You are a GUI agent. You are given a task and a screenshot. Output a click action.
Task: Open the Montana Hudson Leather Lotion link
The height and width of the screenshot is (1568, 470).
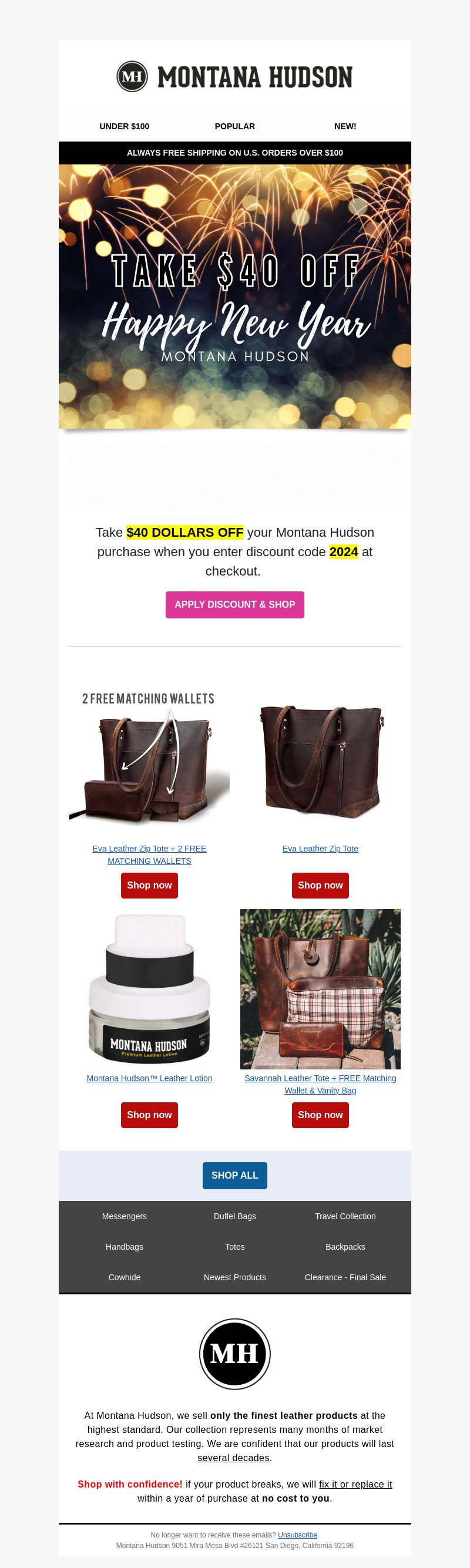click(149, 1078)
